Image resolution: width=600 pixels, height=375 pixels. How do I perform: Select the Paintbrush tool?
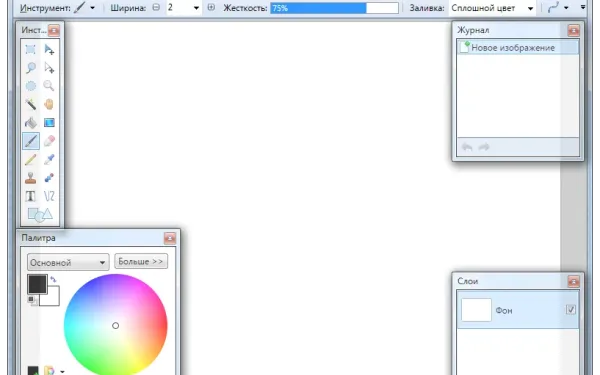coord(31,141)
